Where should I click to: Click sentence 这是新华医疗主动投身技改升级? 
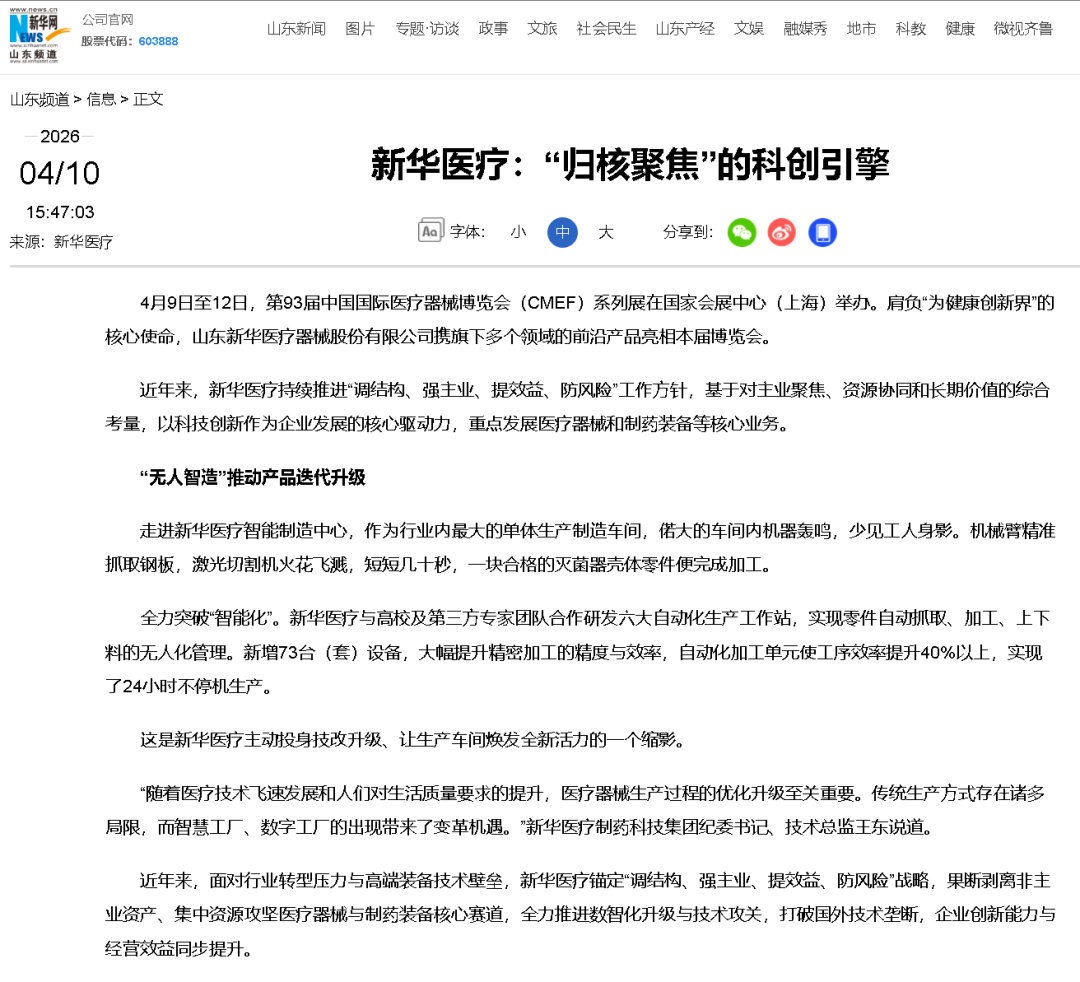(413, 740)
